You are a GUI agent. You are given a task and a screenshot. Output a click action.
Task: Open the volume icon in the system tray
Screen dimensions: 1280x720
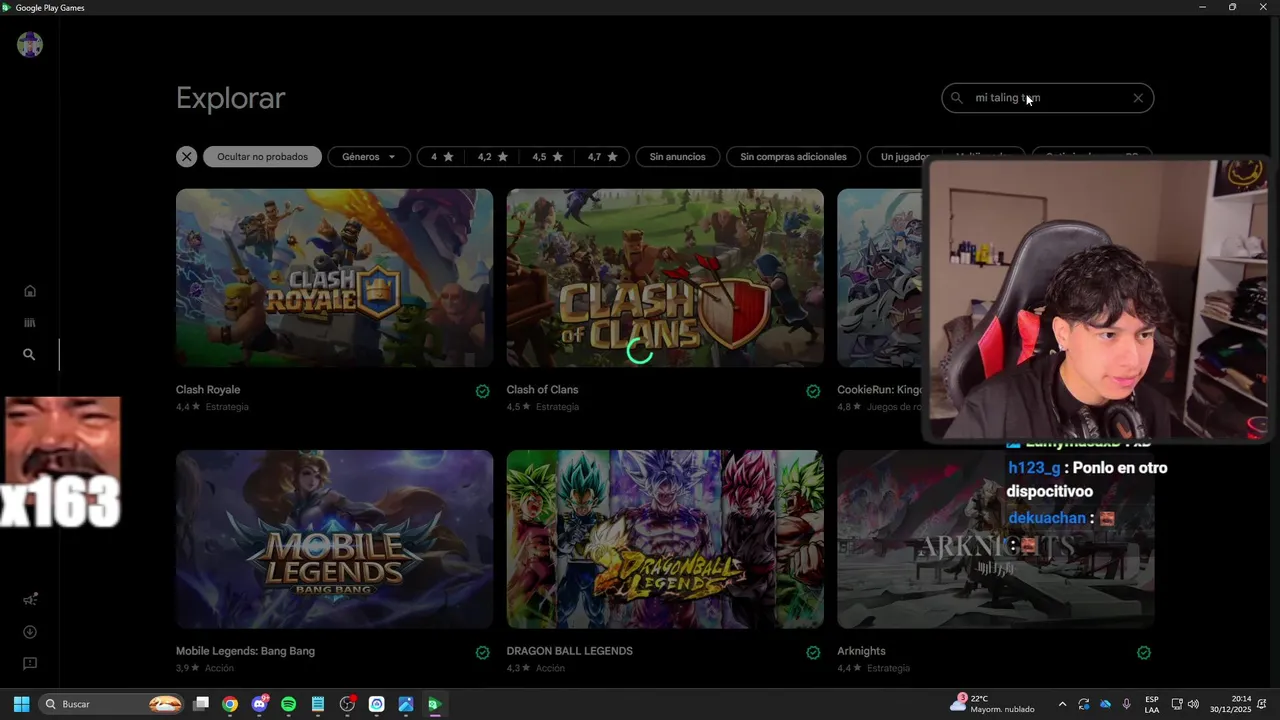click(1193, 704)
